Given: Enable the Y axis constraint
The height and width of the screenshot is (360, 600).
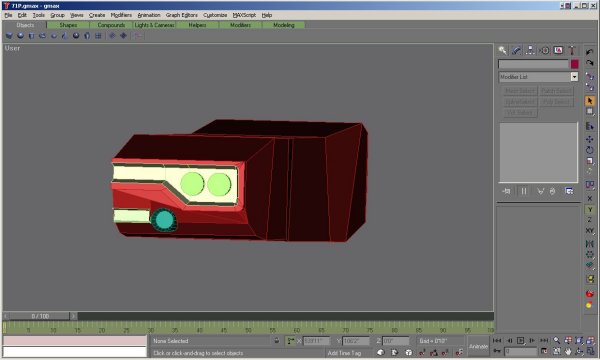Looking at the screenshot, I should (590, 210).
